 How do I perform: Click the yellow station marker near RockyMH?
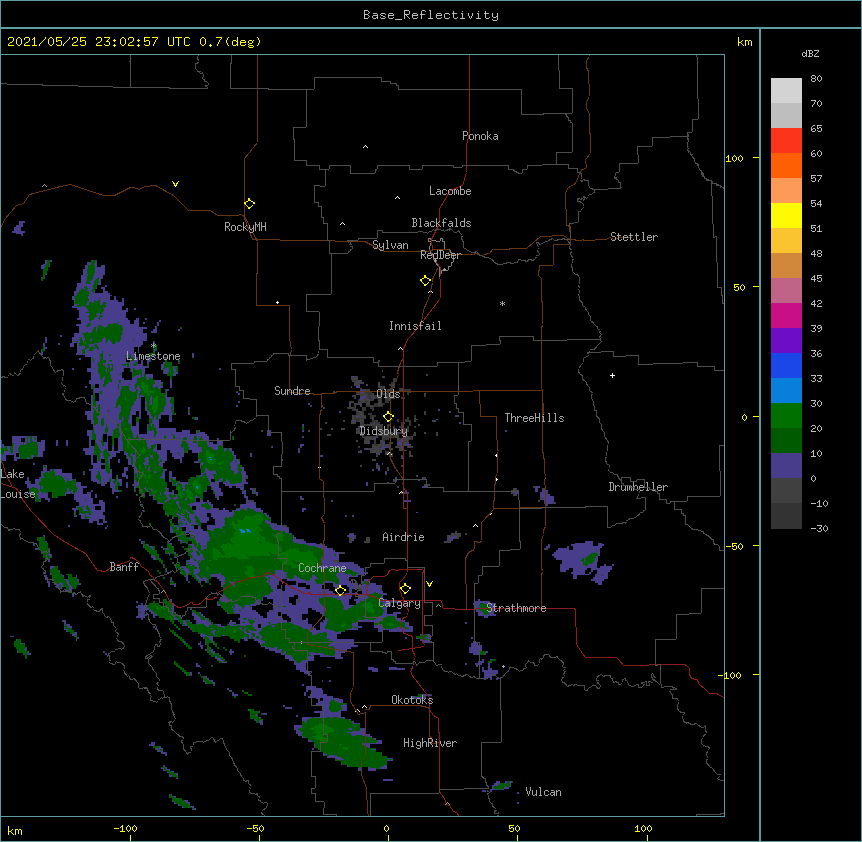click(x=249, y=204)
